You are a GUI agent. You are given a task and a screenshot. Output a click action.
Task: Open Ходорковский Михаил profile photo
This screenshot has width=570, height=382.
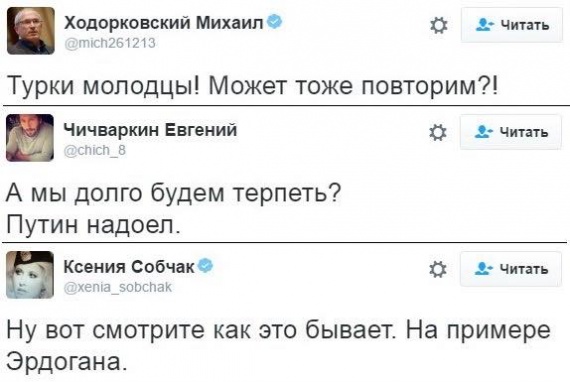coord(31,31)
